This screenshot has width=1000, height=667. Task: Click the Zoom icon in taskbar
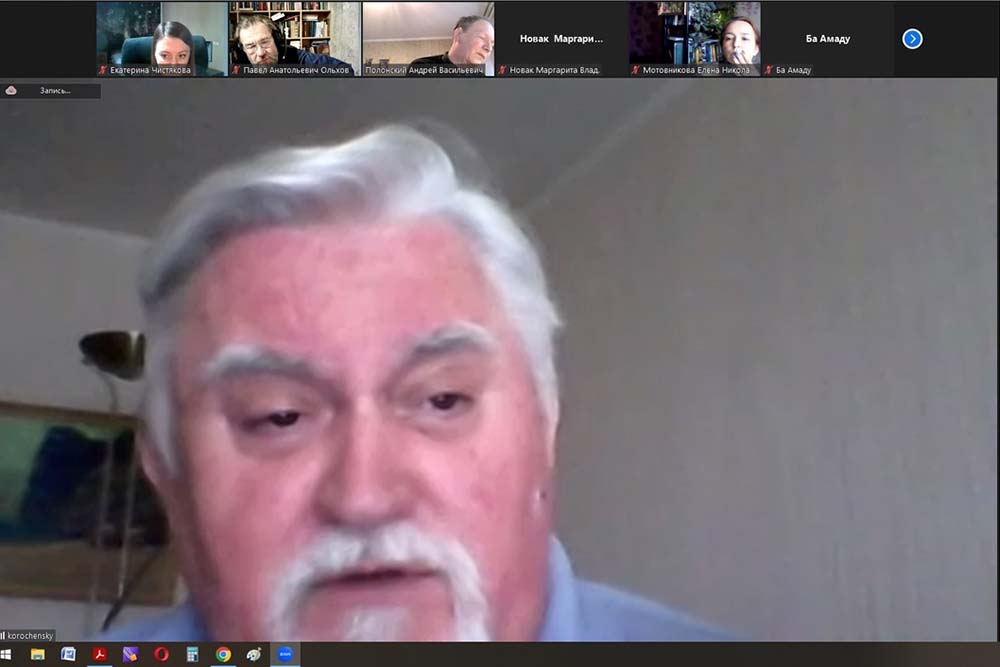285,655
